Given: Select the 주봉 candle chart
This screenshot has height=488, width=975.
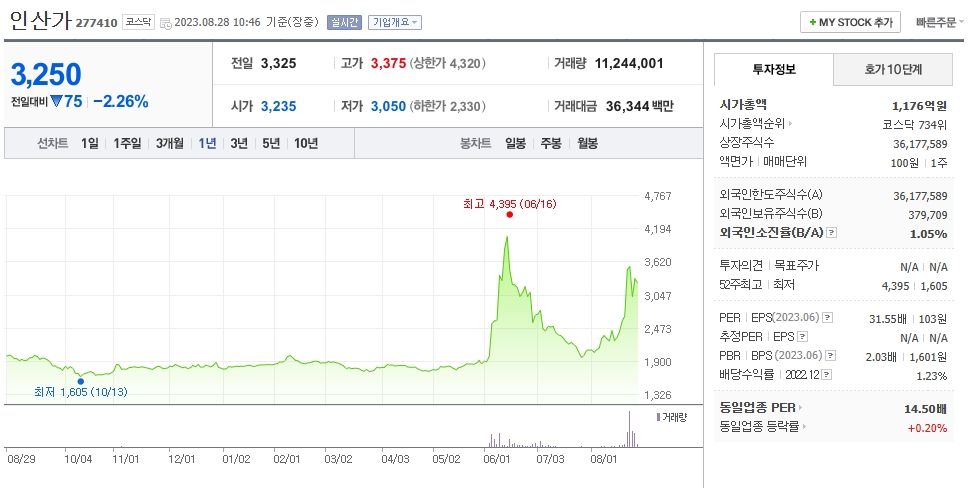Looking at the screenshot, I should [x=551, y=144].
